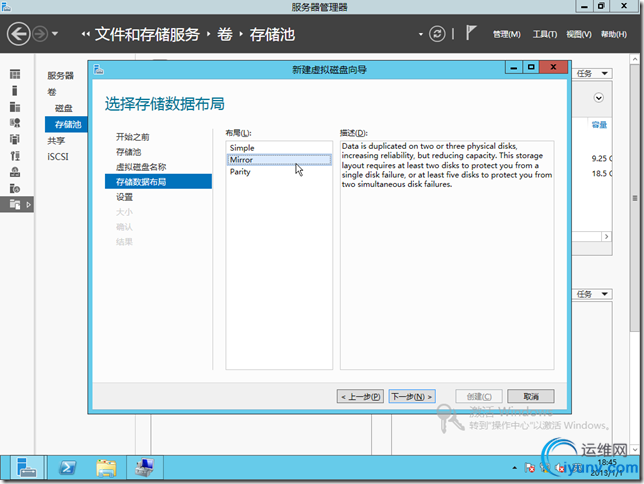Viewport: 644px width, 484px height.
Task: Open the upper 任务 dropdown
Action: pos(592,74)
